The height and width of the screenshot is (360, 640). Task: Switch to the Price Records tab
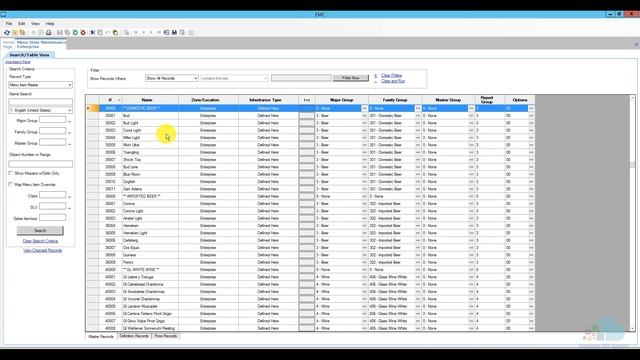(166, 336)
